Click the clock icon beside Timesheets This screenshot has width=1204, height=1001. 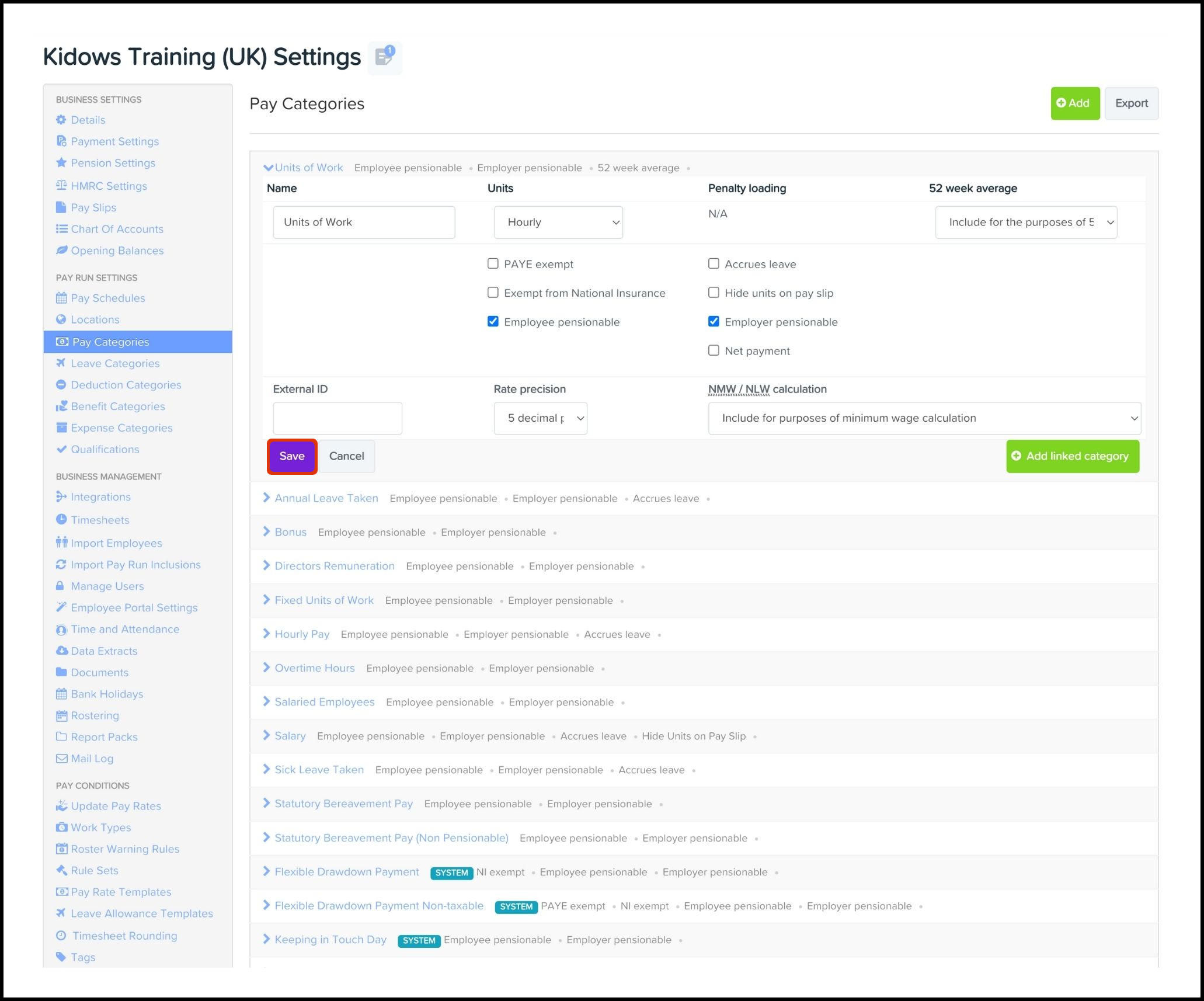pos(61,519)
